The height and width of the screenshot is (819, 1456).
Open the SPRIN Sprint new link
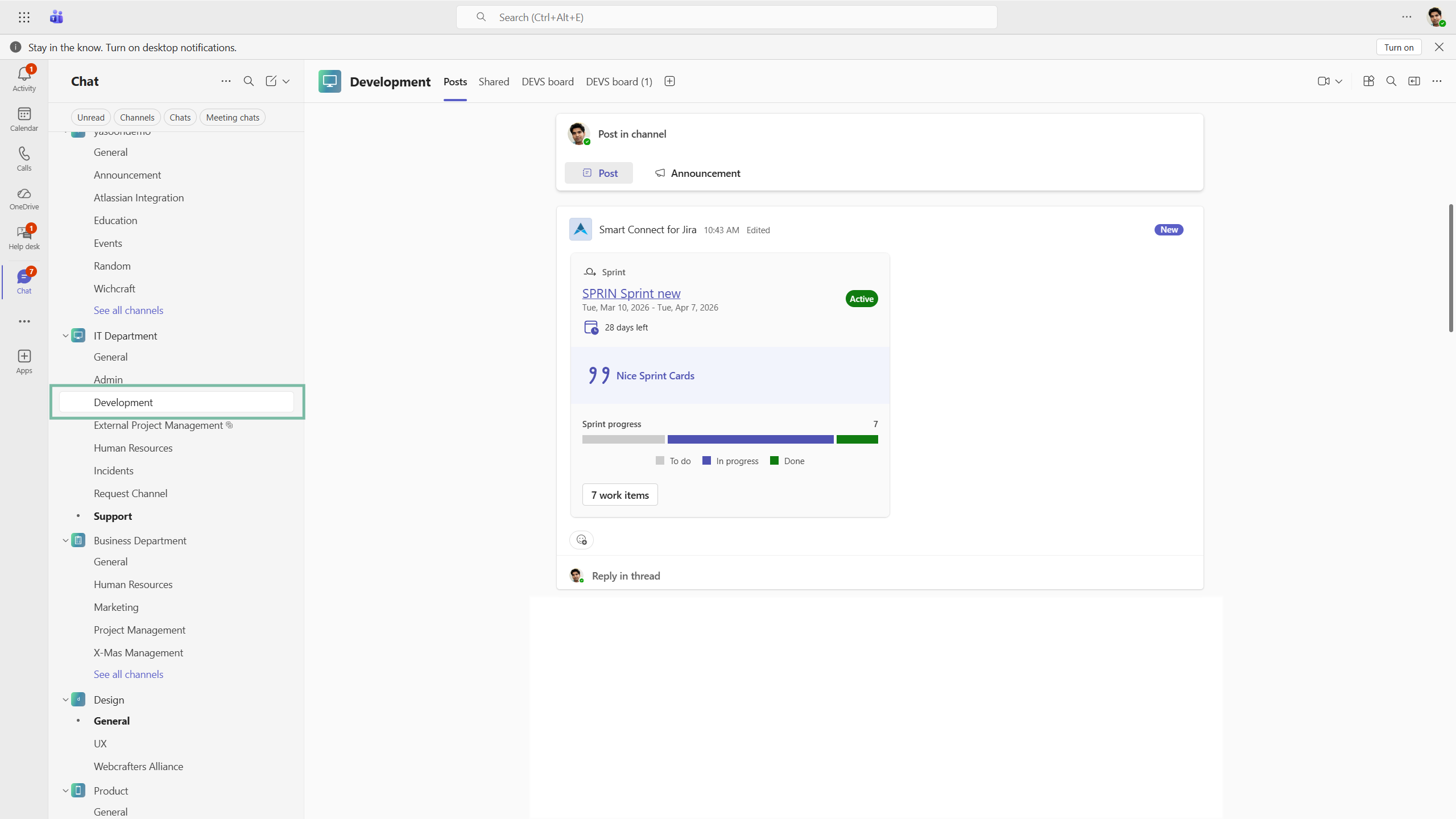click(x=631, y=293)
